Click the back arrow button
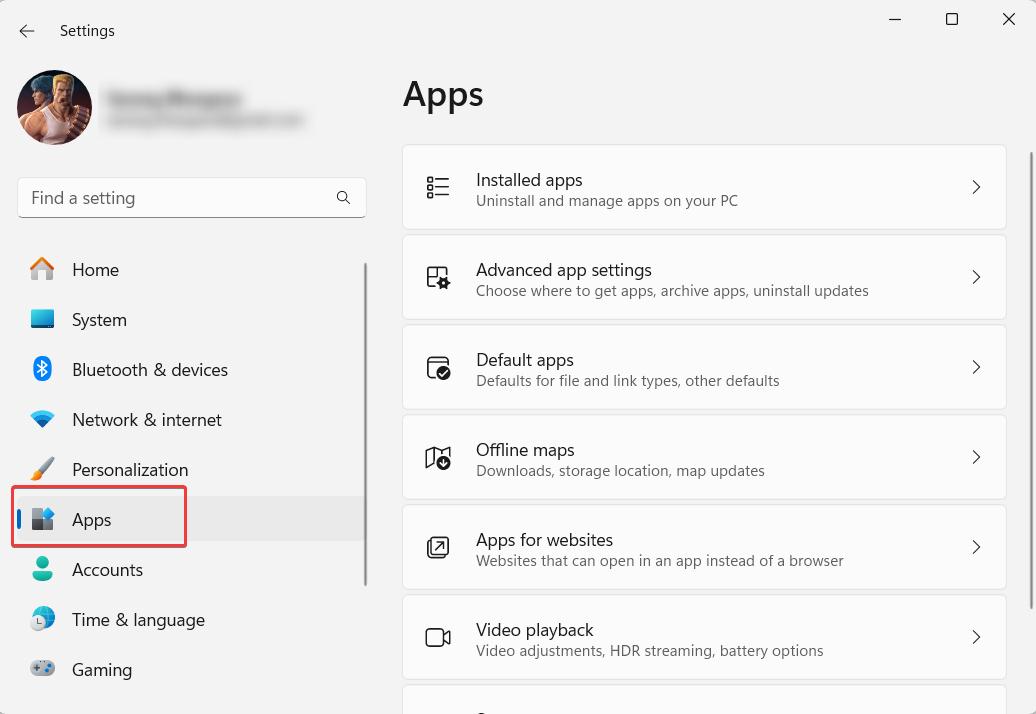The width and height of the screenshot is (1036, 714). click(27, 30)
